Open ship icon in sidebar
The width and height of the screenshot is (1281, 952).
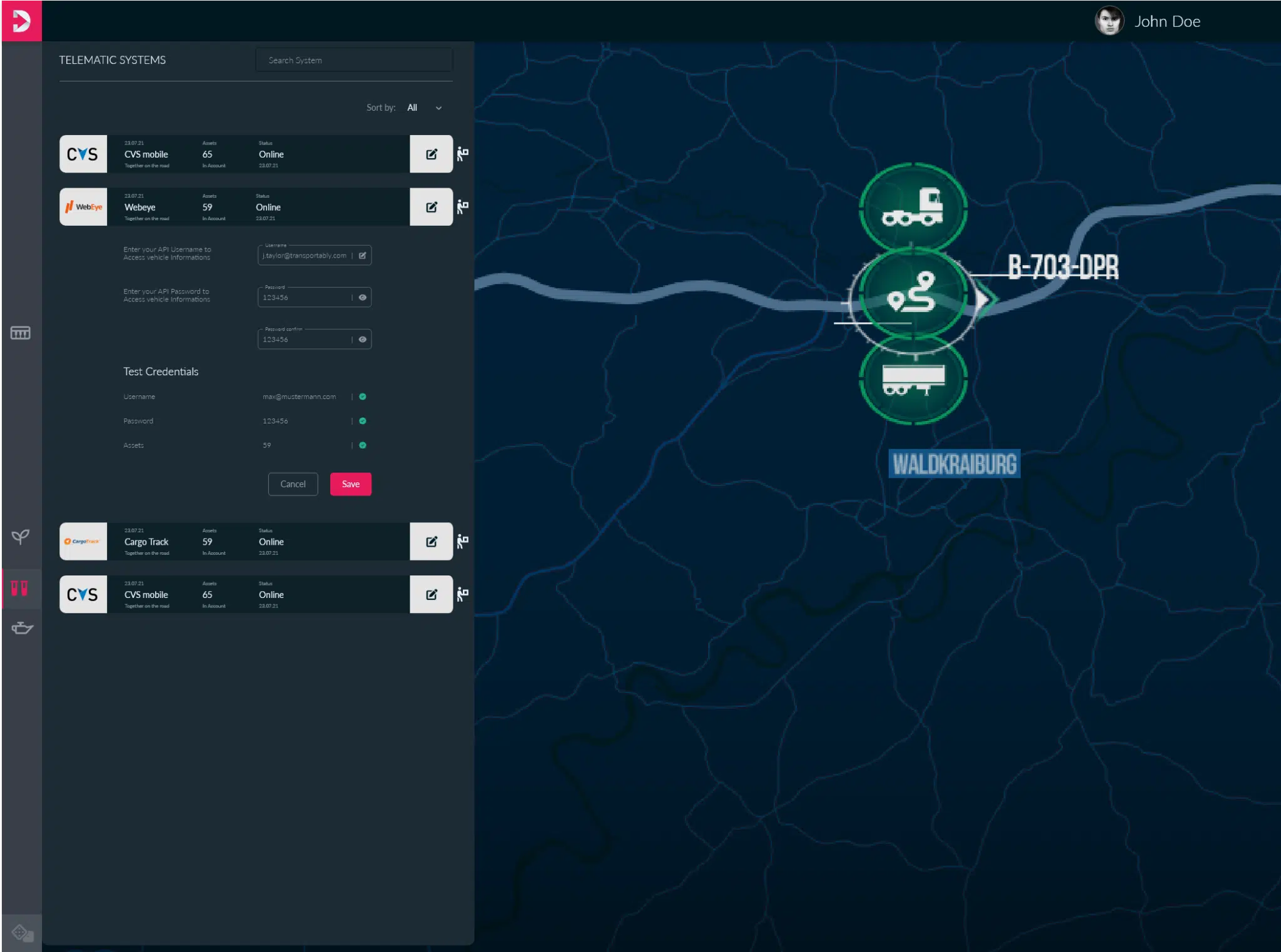pos(21,628)
